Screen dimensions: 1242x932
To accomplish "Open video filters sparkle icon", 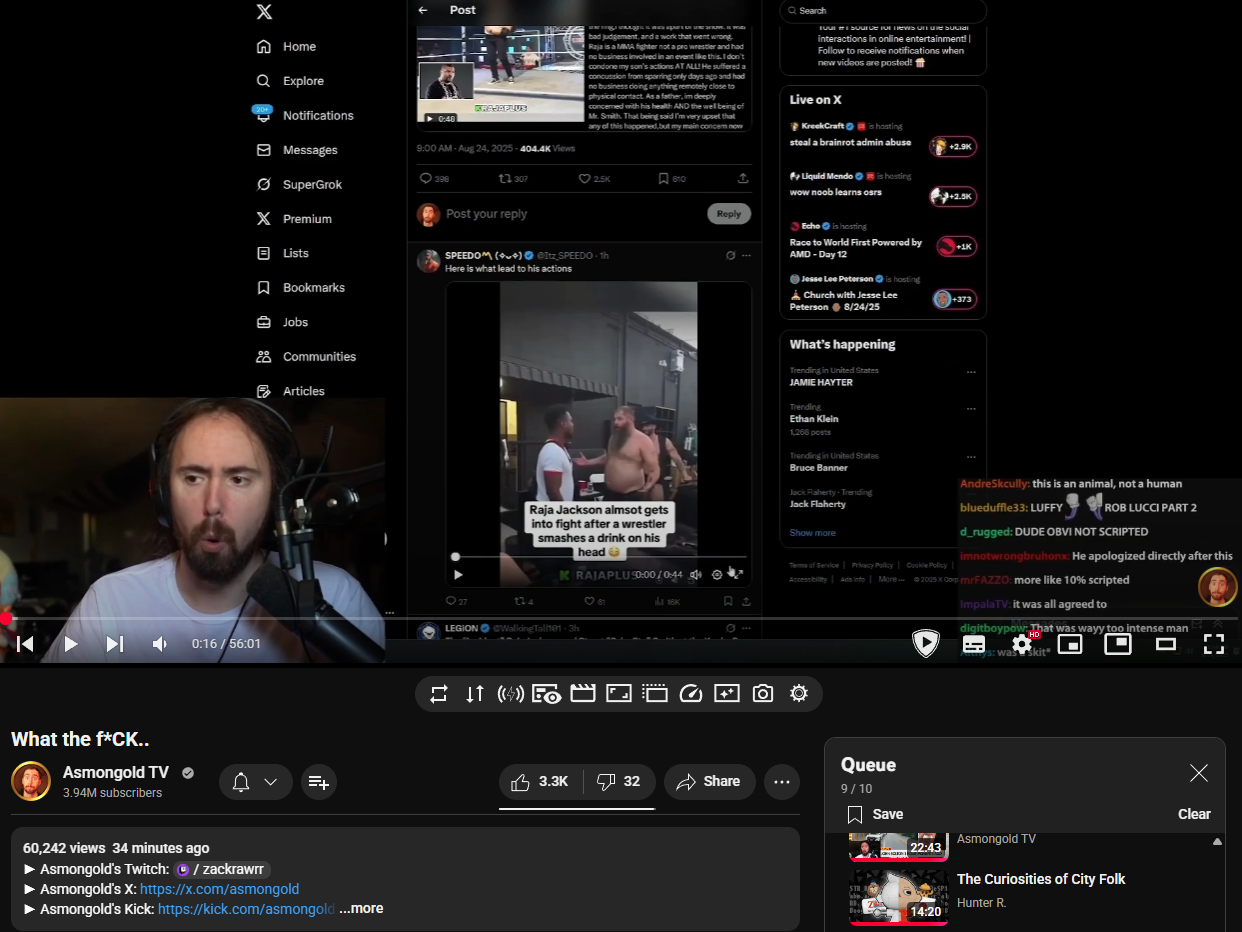I will tap(727, 694).
